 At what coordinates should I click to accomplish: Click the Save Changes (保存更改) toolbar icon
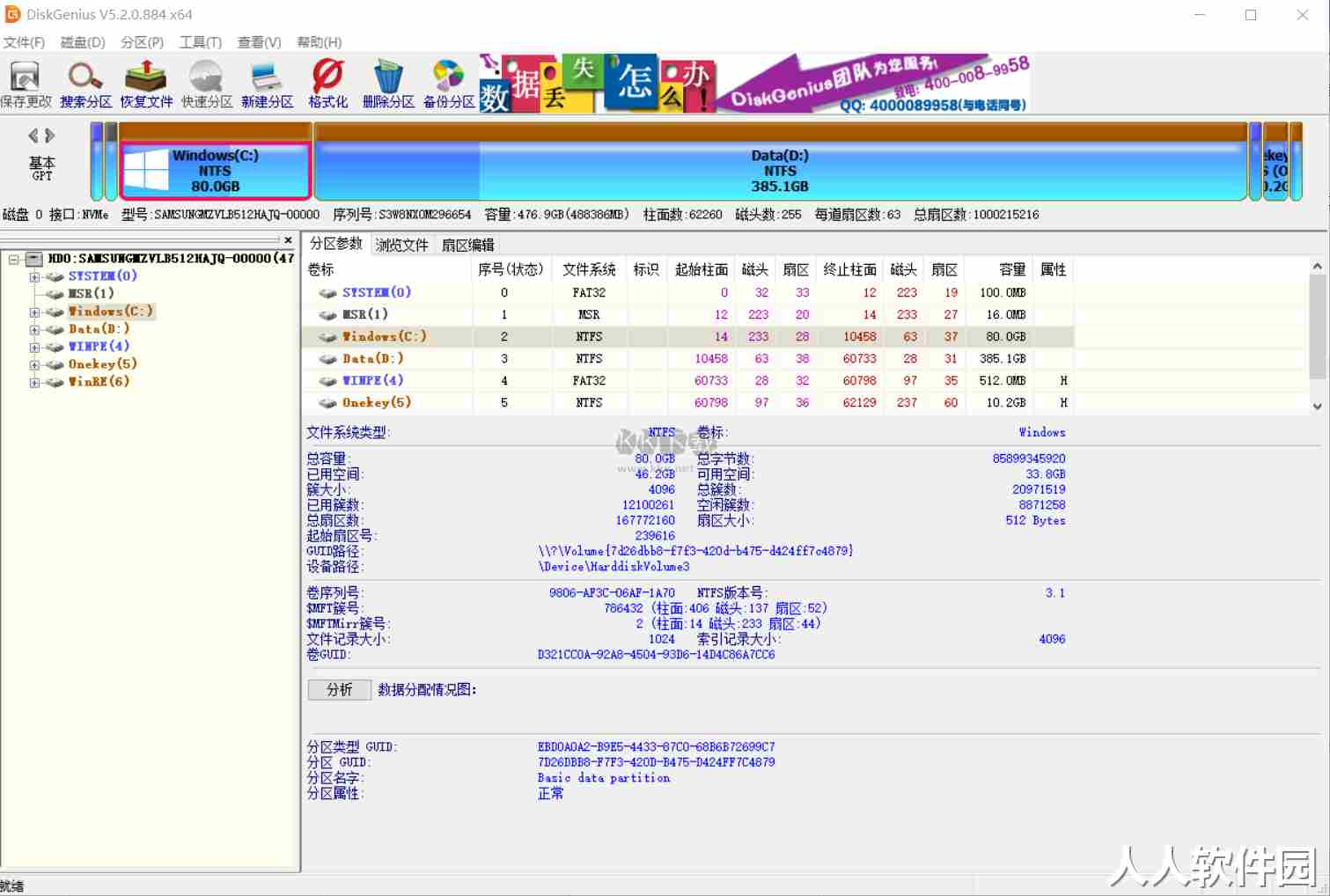coord(26,84)
